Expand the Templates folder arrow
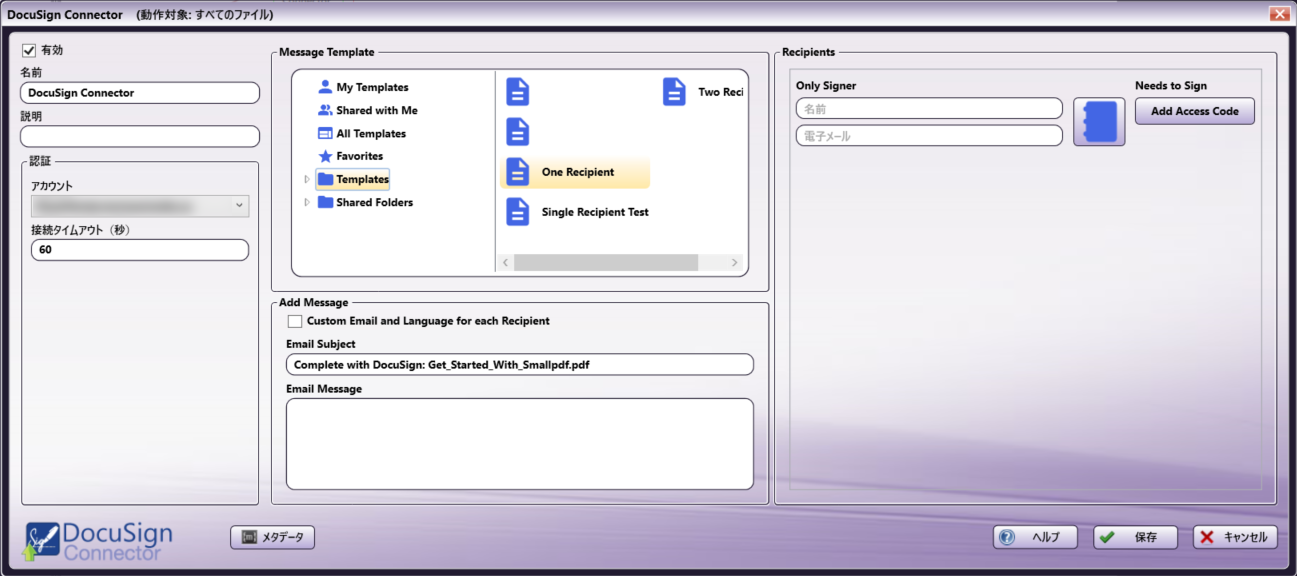The height and width of the screenshot is (576, 1297). tap(307, 179)
